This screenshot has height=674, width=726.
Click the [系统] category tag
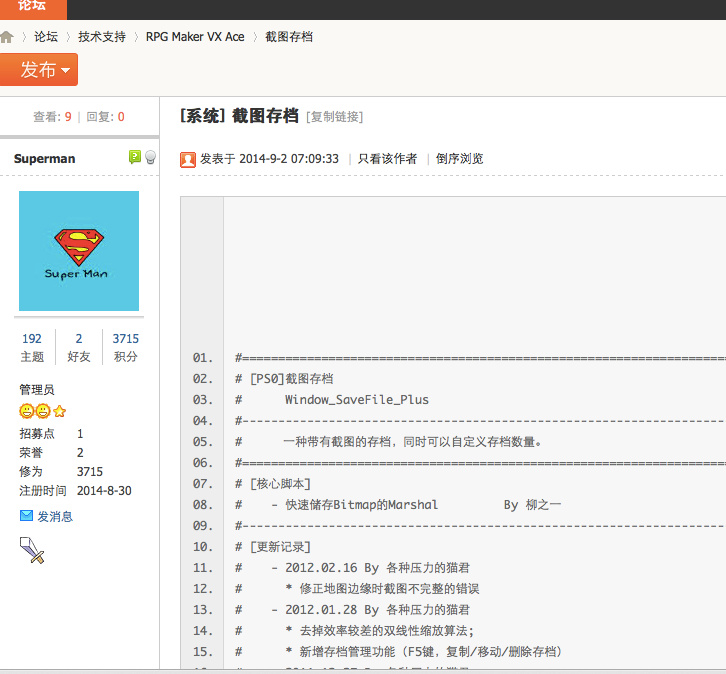pos(202,116)
